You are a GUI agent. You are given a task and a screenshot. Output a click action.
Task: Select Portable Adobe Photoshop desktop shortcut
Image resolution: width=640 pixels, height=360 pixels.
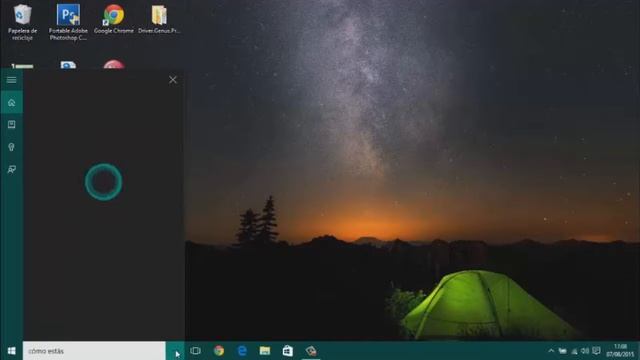click(68, 22)
